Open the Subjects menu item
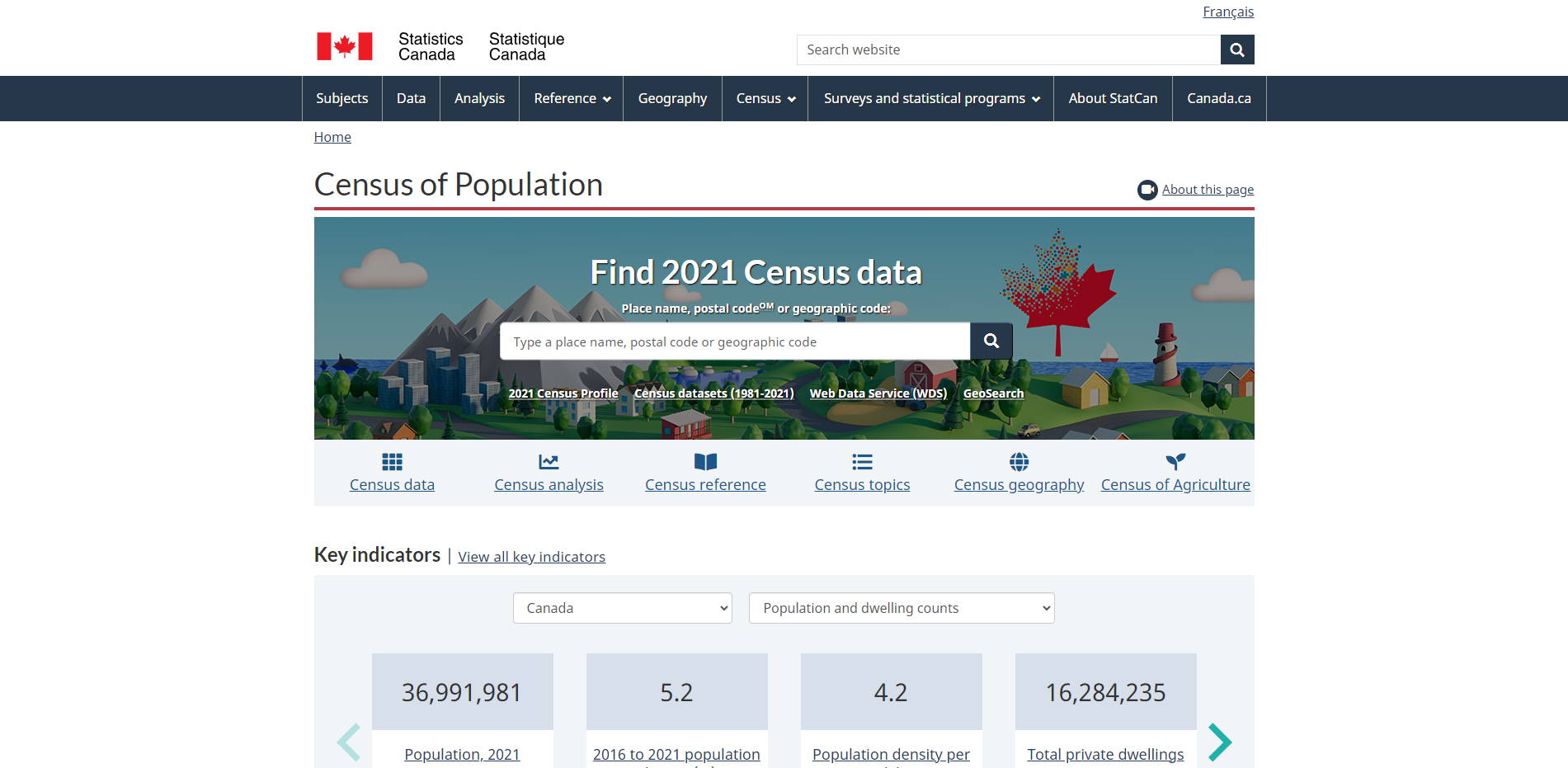Image resolution: width=1568 pixels, height=768 pixels. 342,99
